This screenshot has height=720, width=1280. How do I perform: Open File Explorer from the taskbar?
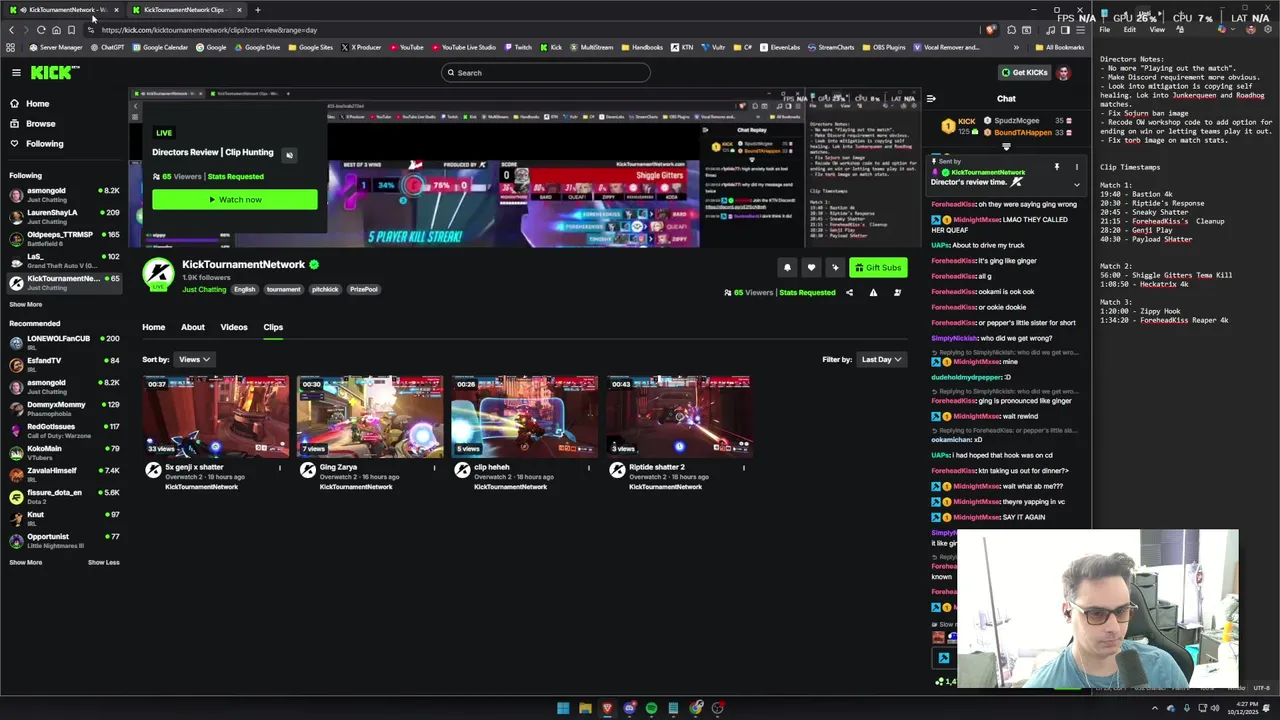(x=585, y=708)
